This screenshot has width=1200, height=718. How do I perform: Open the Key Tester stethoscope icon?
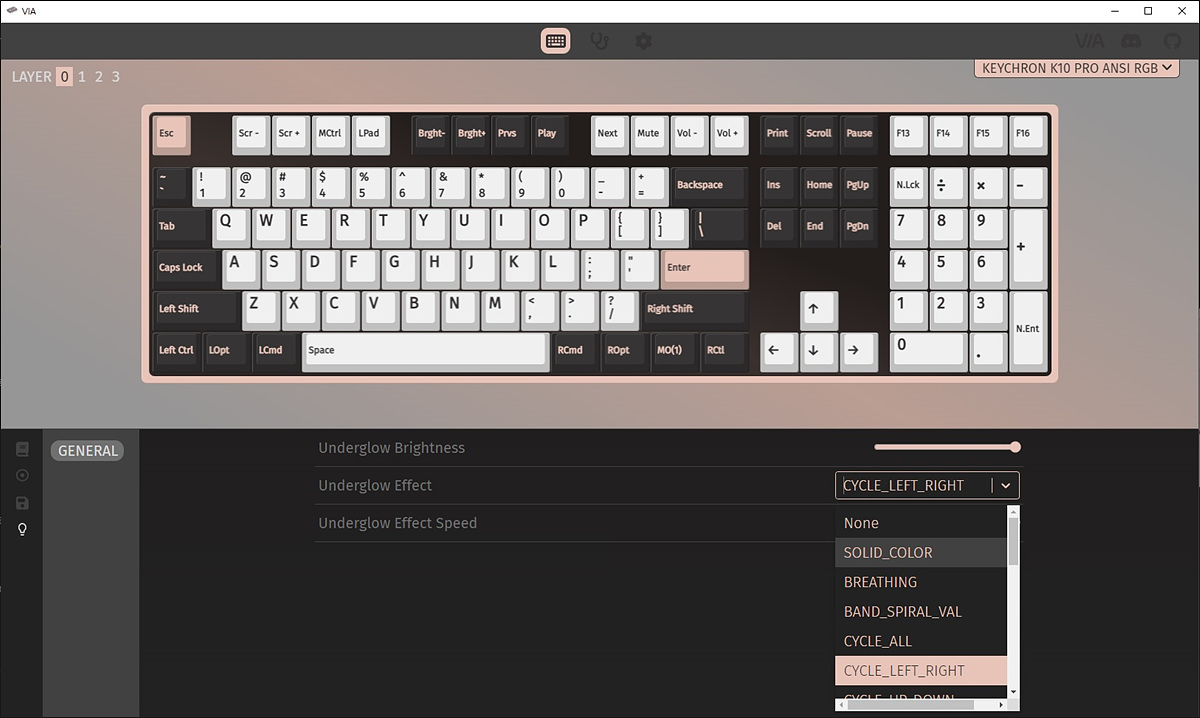point(600,41)
